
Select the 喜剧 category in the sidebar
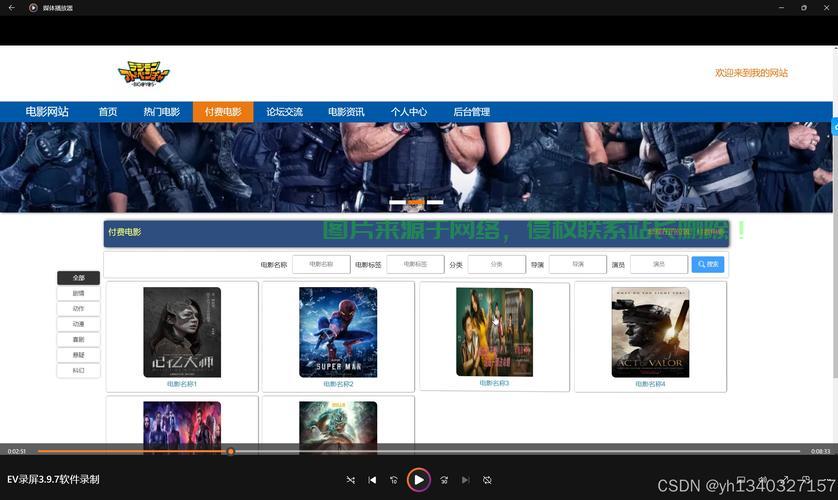(x=79, y=340)
